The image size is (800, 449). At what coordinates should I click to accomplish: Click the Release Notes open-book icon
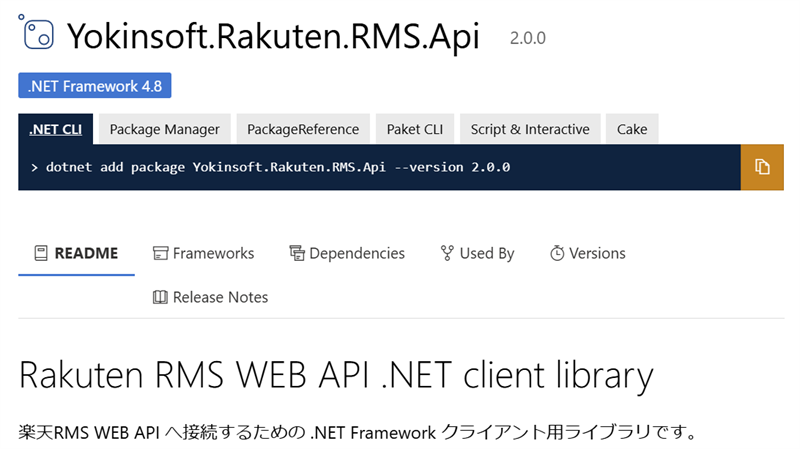(160, 297)
